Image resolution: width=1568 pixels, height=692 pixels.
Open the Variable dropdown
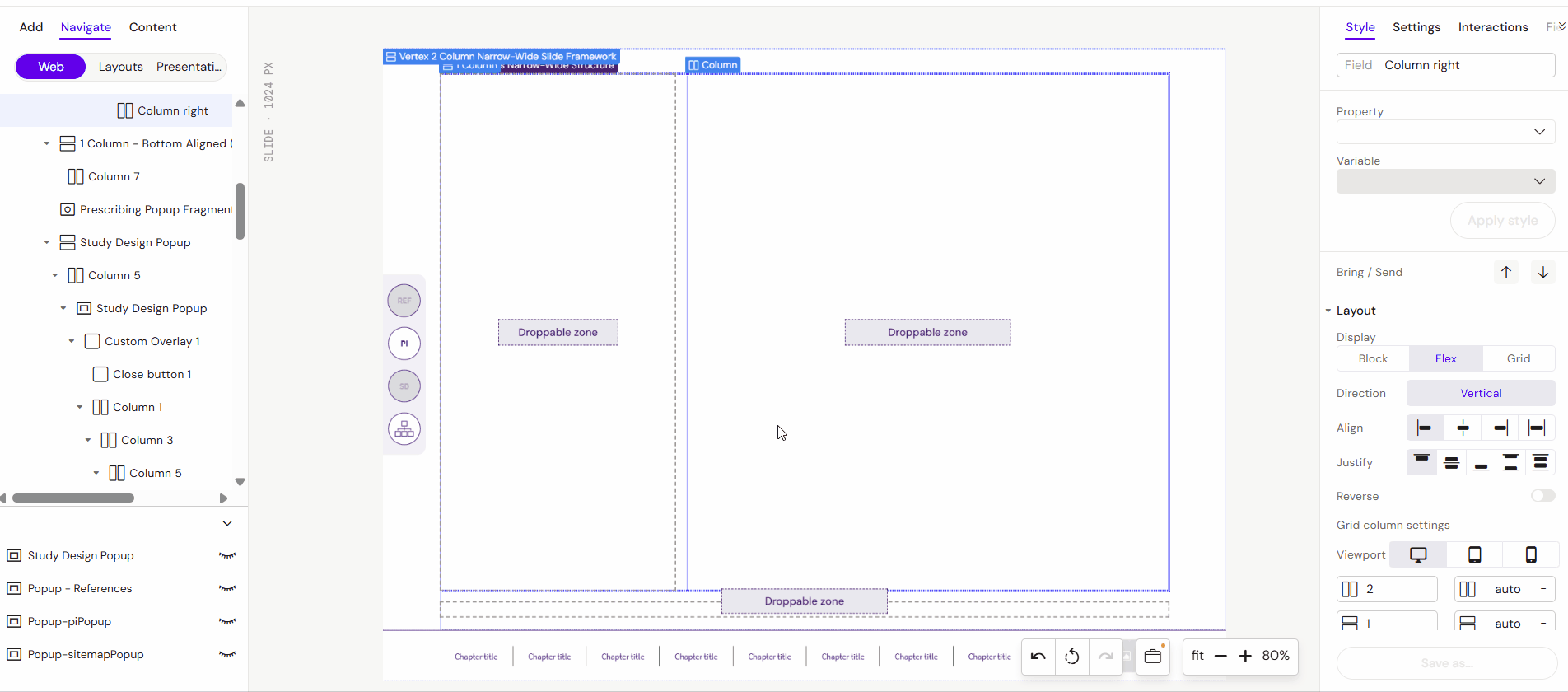click(1445, 181)
